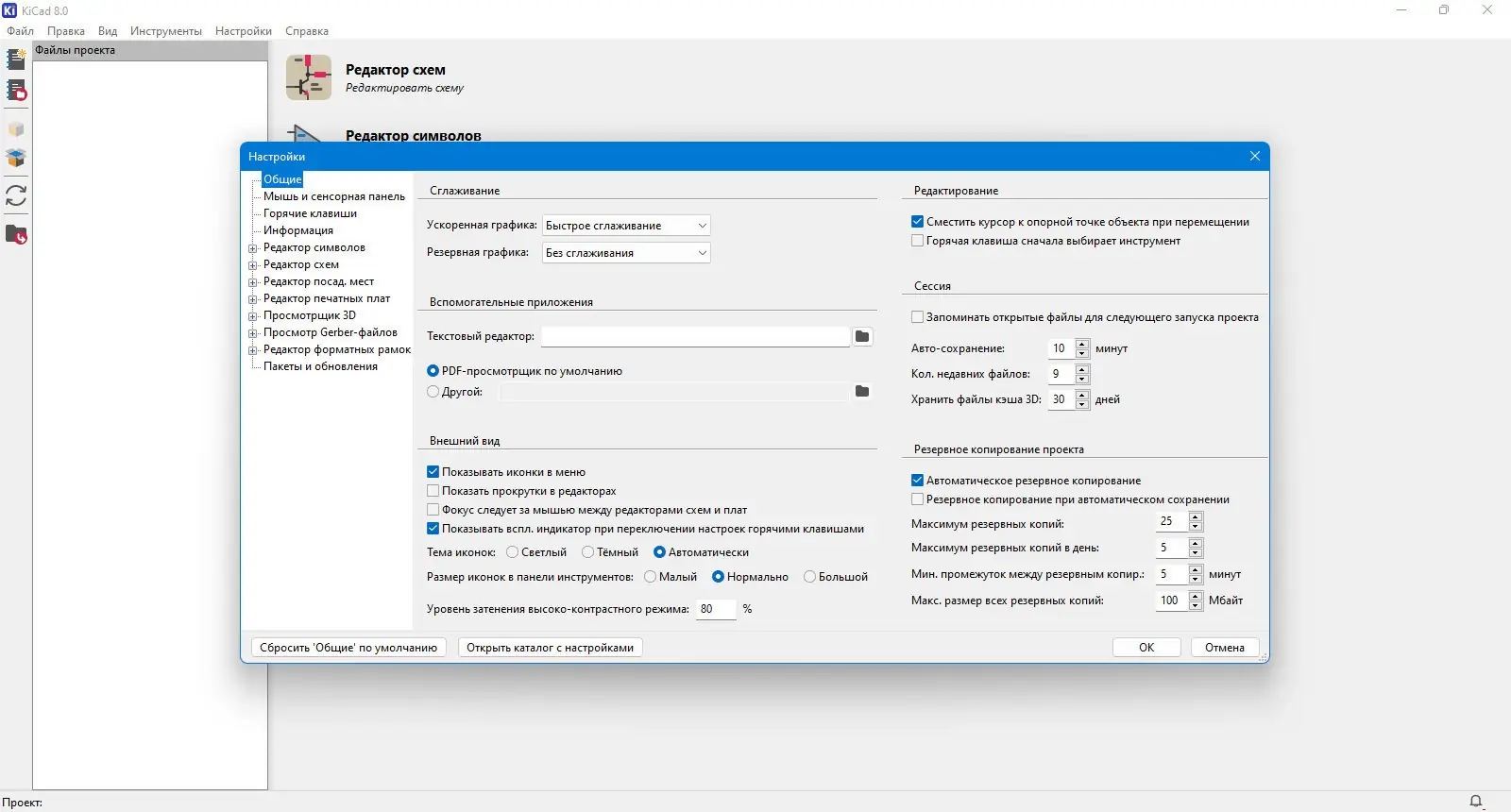Open the Schematic Editor icon (Редактор схем)
Screen dimensions: 1511x812
pyautogui.click(x=309, y=77)
